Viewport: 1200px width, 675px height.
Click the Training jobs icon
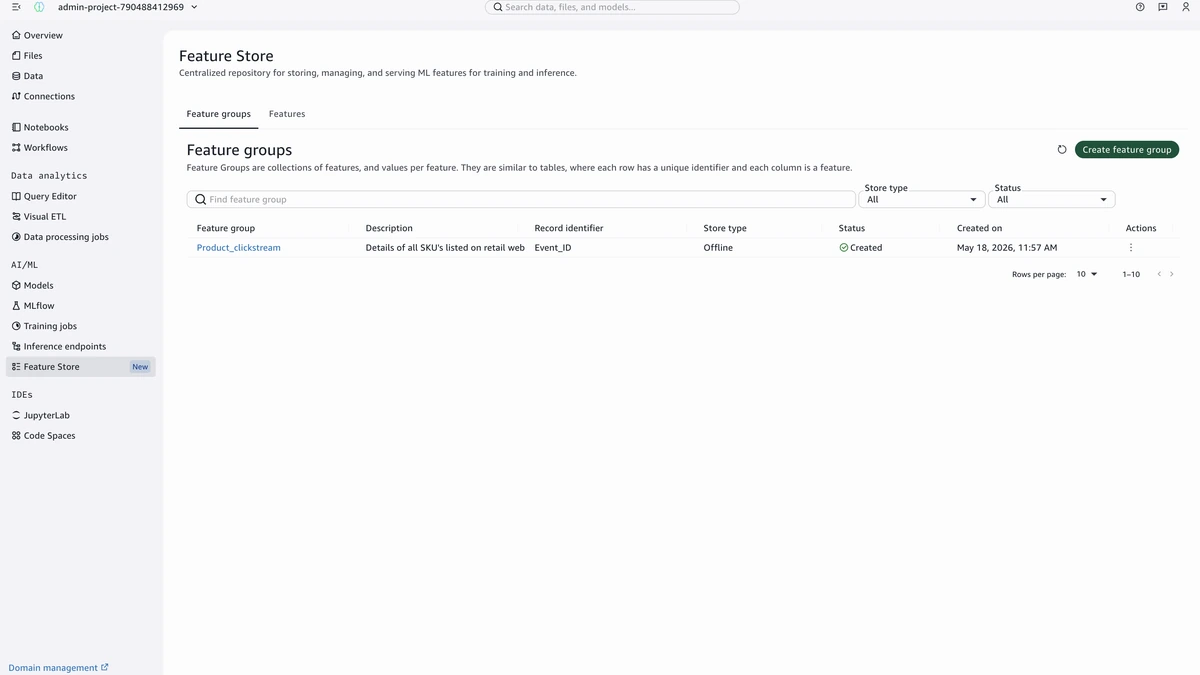point(16,326)
